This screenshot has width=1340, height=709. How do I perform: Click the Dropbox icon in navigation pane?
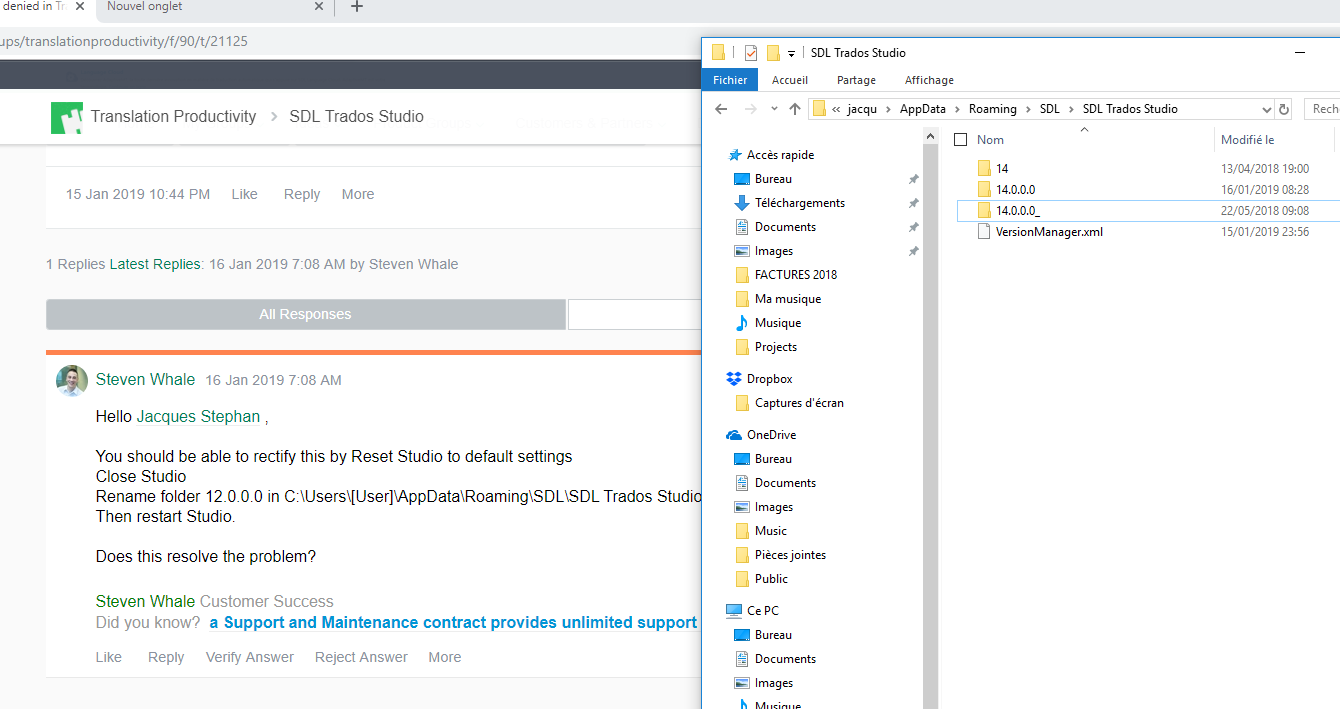pos(734,379)
